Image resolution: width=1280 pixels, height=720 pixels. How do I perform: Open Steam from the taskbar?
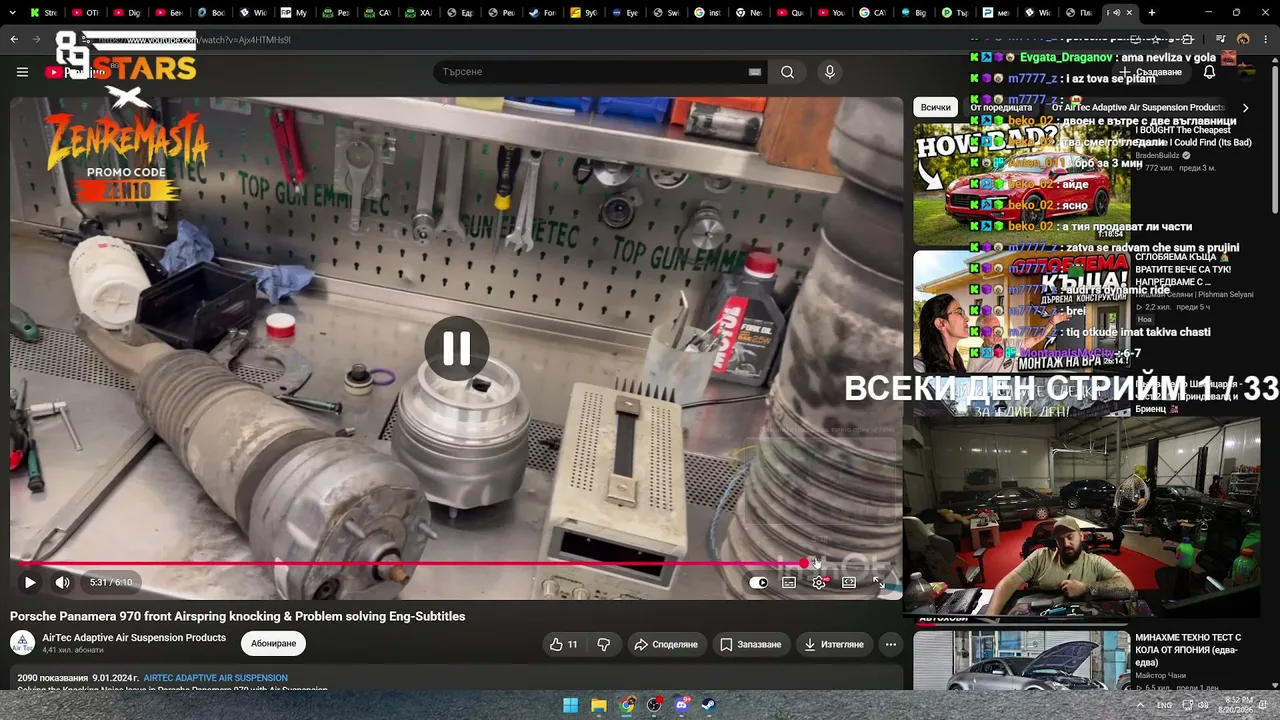pyautogui.click(x=709, y=705)
